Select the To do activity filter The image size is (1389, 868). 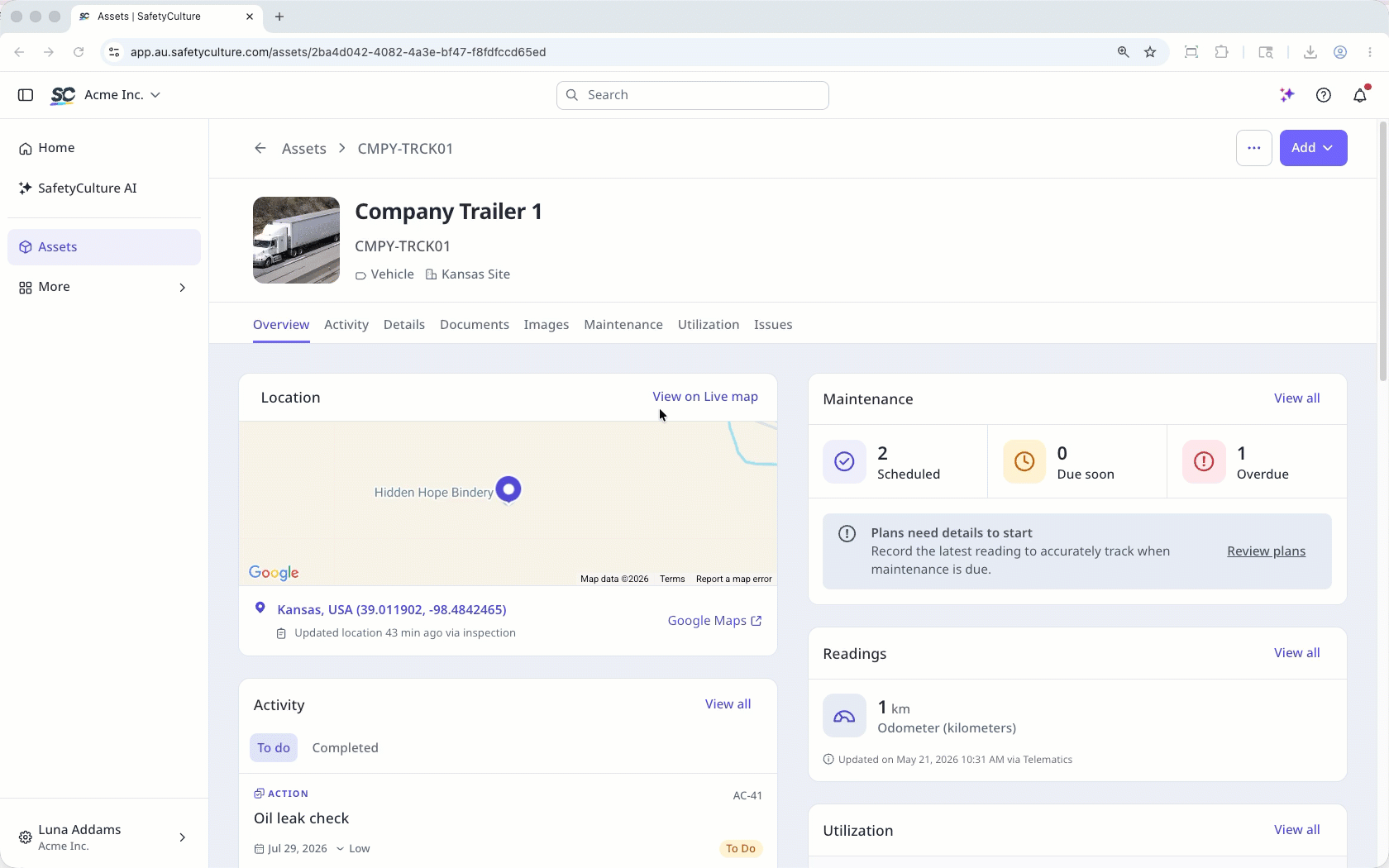click(x=274, y=748)
